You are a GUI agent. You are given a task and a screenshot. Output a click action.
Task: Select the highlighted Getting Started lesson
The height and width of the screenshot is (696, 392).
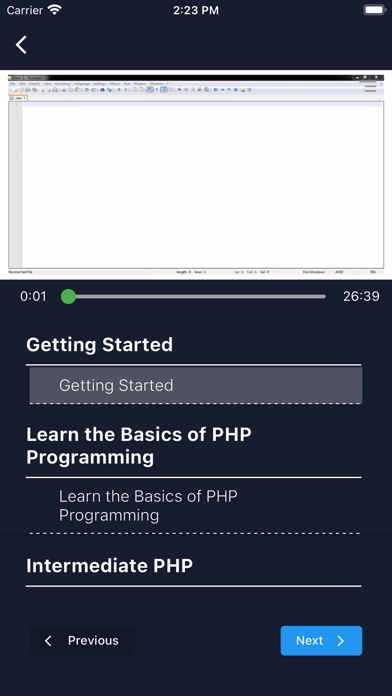pos(196,385)
